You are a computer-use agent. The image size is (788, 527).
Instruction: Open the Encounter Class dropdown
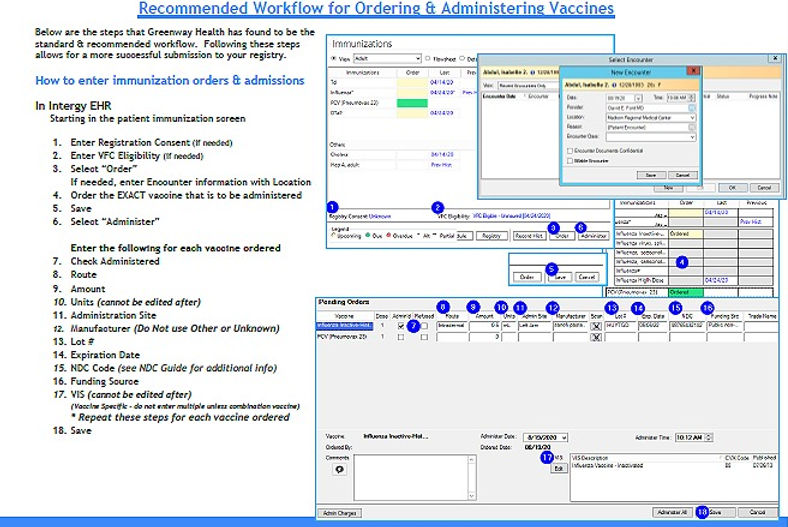651,137
